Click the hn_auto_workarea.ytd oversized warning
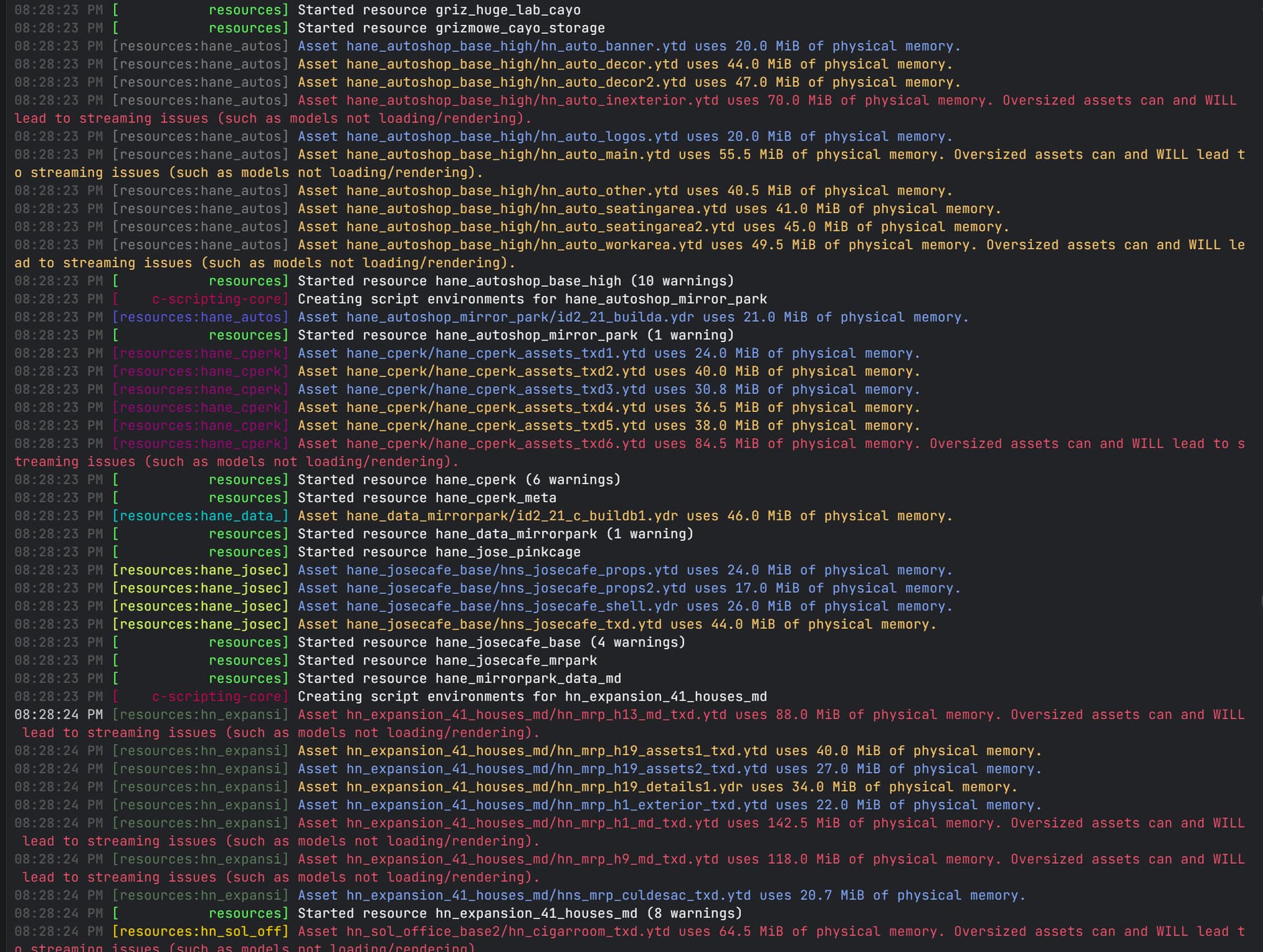 pos(630,254)
